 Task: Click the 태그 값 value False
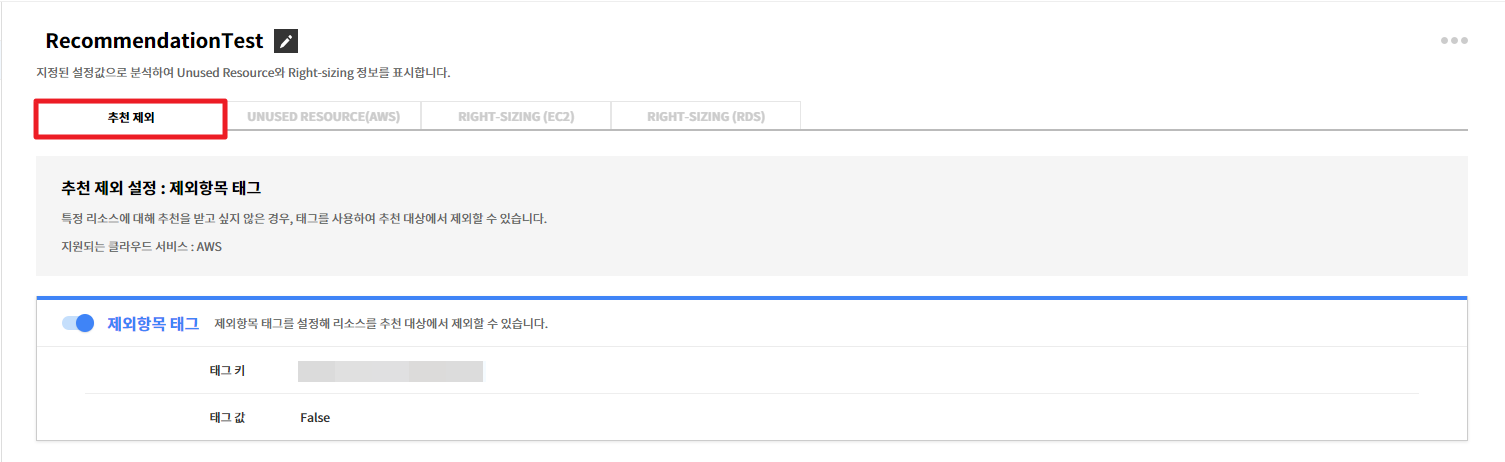315,418
